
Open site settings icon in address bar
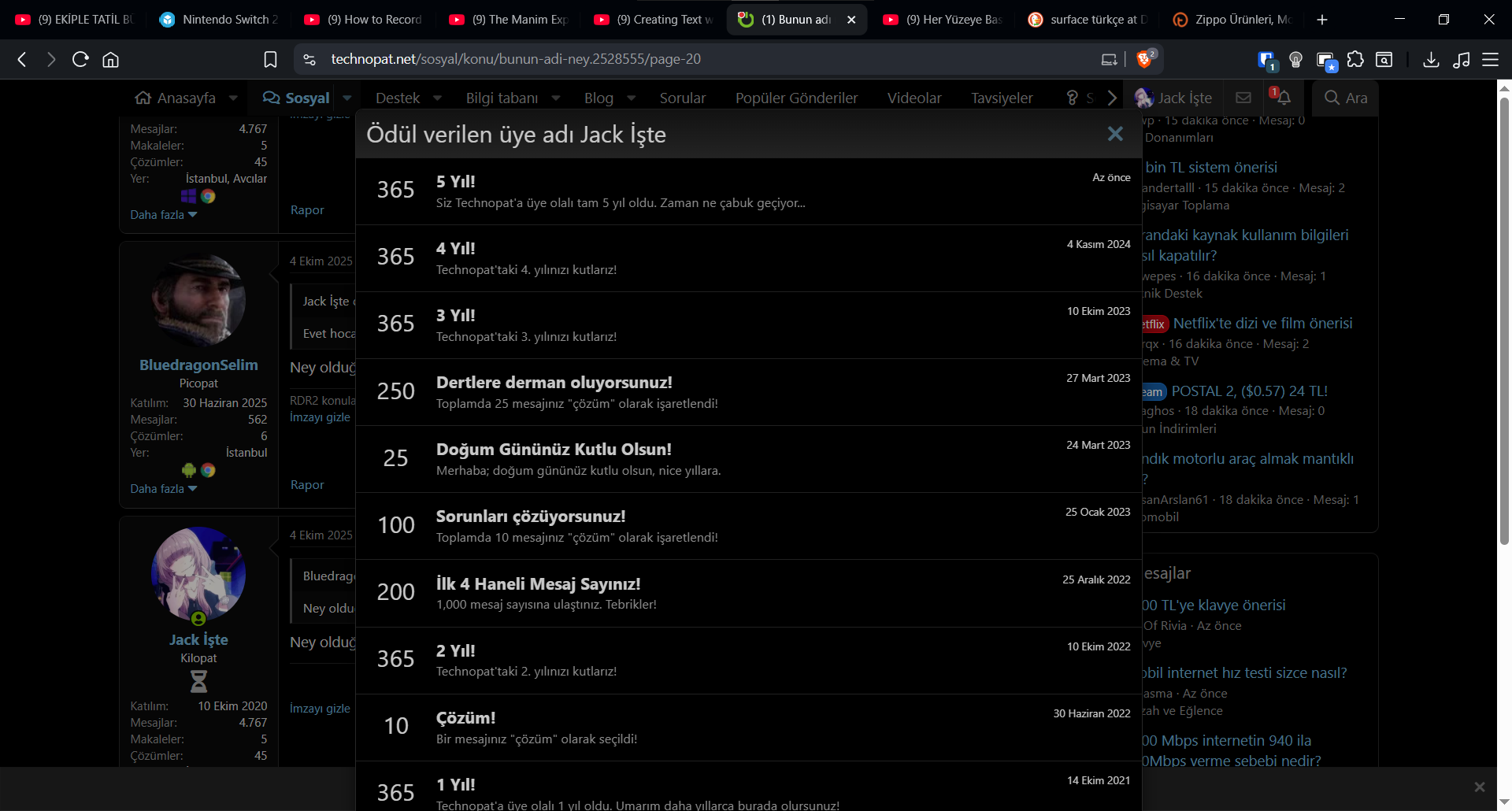[x=309, y=59]
